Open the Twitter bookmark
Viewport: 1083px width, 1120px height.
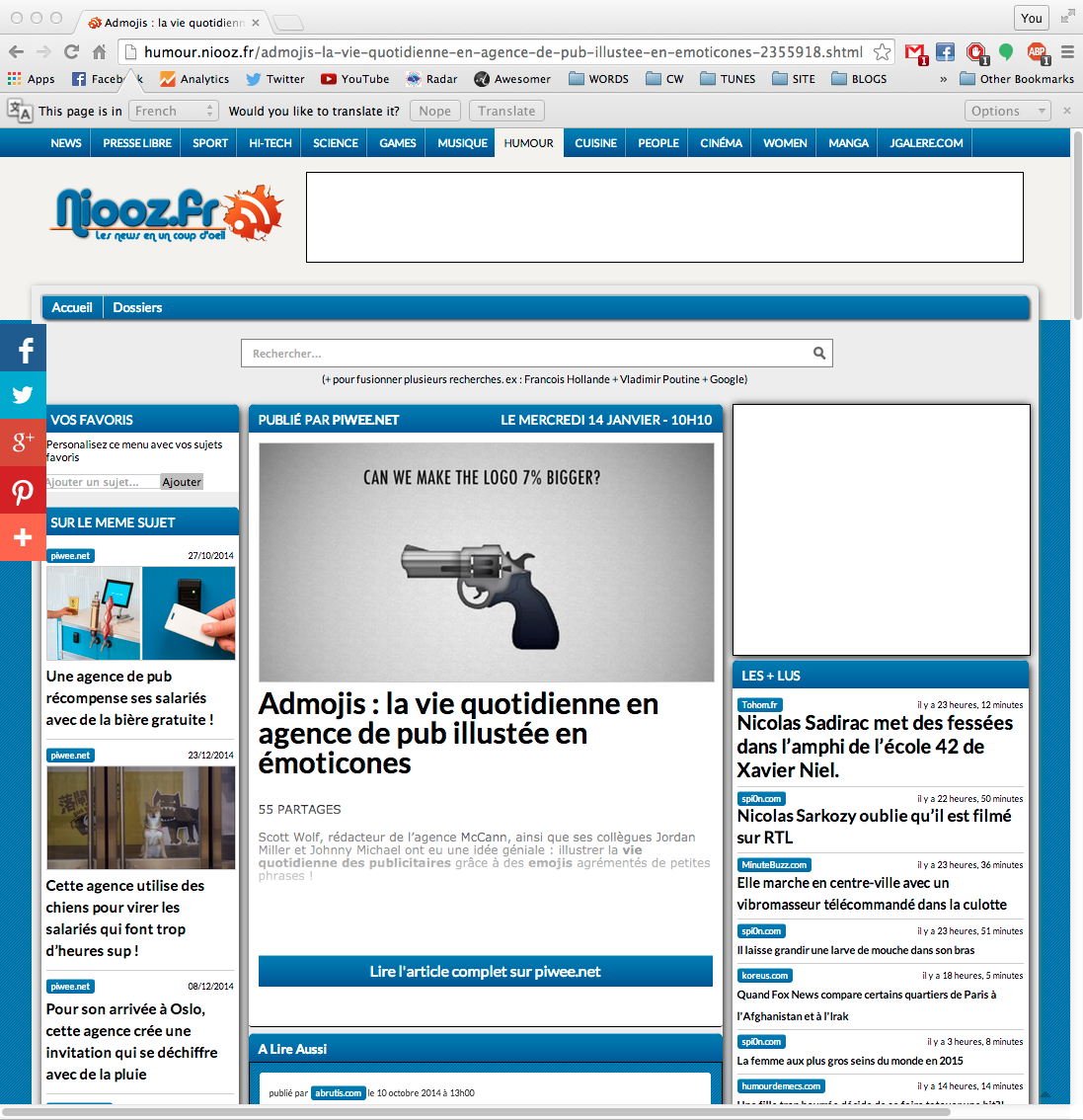pyautogui.click(x=275, y=79)
